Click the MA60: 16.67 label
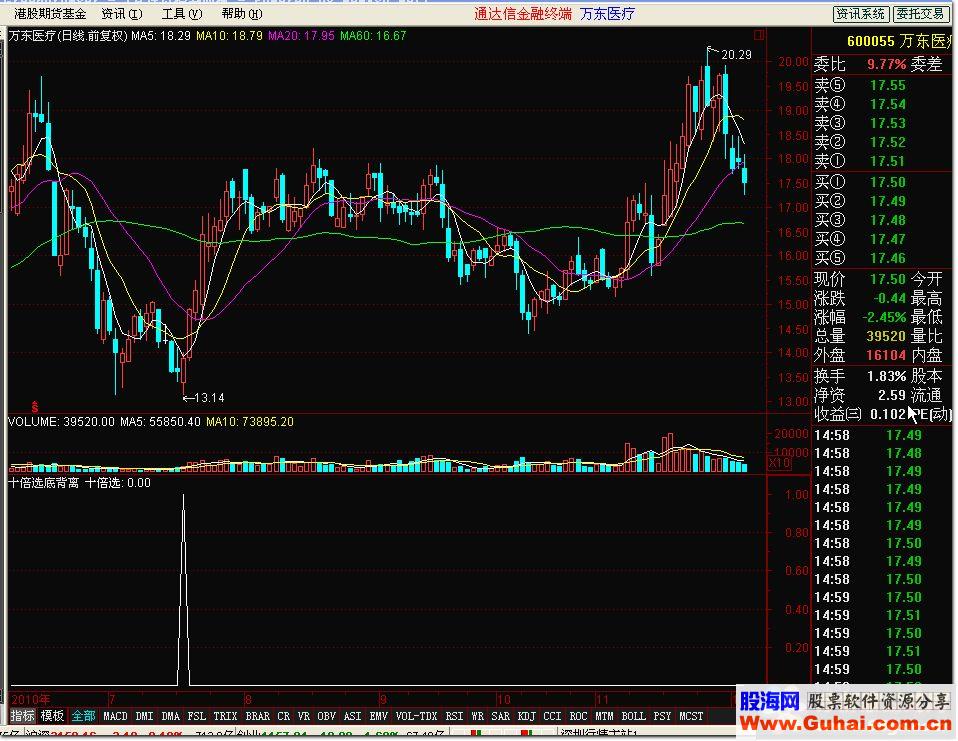 click(373, 35)
